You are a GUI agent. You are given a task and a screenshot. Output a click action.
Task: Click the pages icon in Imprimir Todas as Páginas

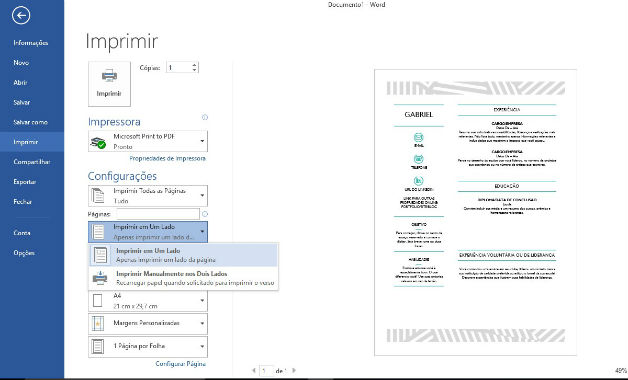coord(98,196)
